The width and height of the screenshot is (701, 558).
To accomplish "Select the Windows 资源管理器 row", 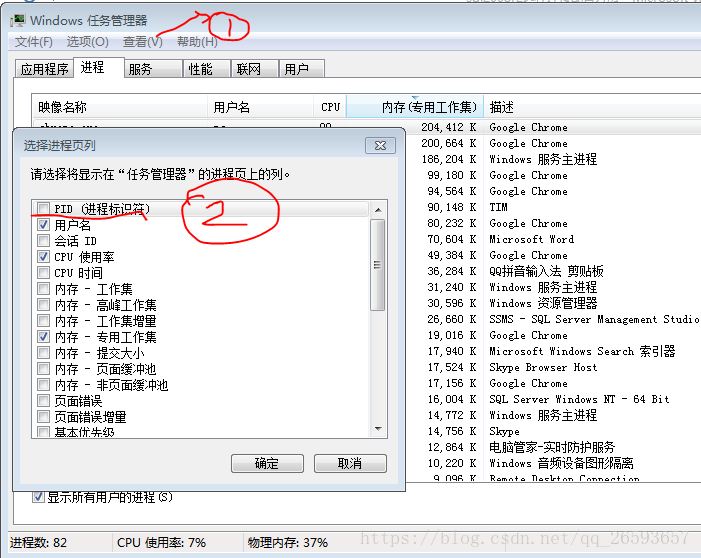I will point(553,303).
